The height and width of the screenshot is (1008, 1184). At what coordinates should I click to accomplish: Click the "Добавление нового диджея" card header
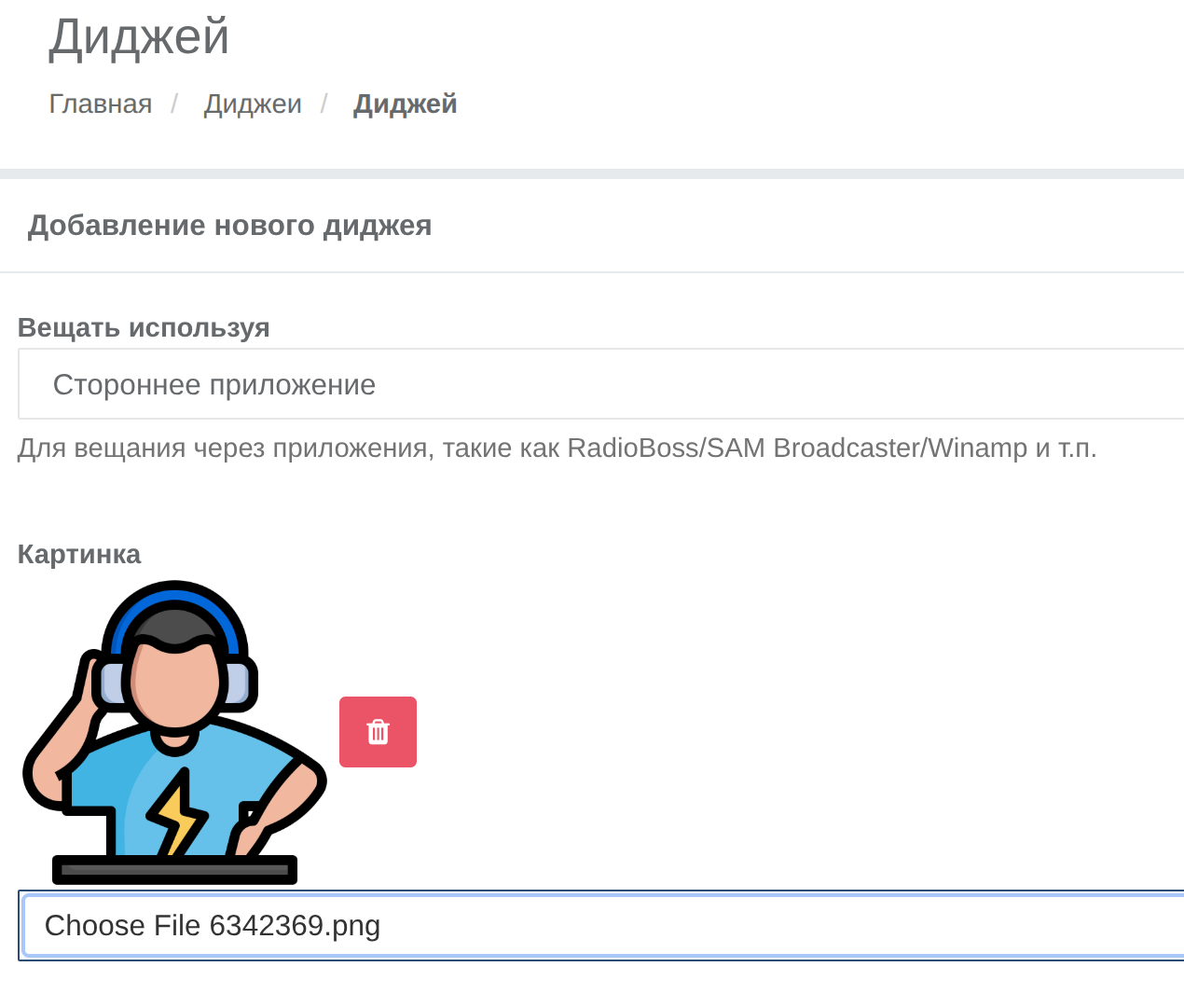coord(229,226)
